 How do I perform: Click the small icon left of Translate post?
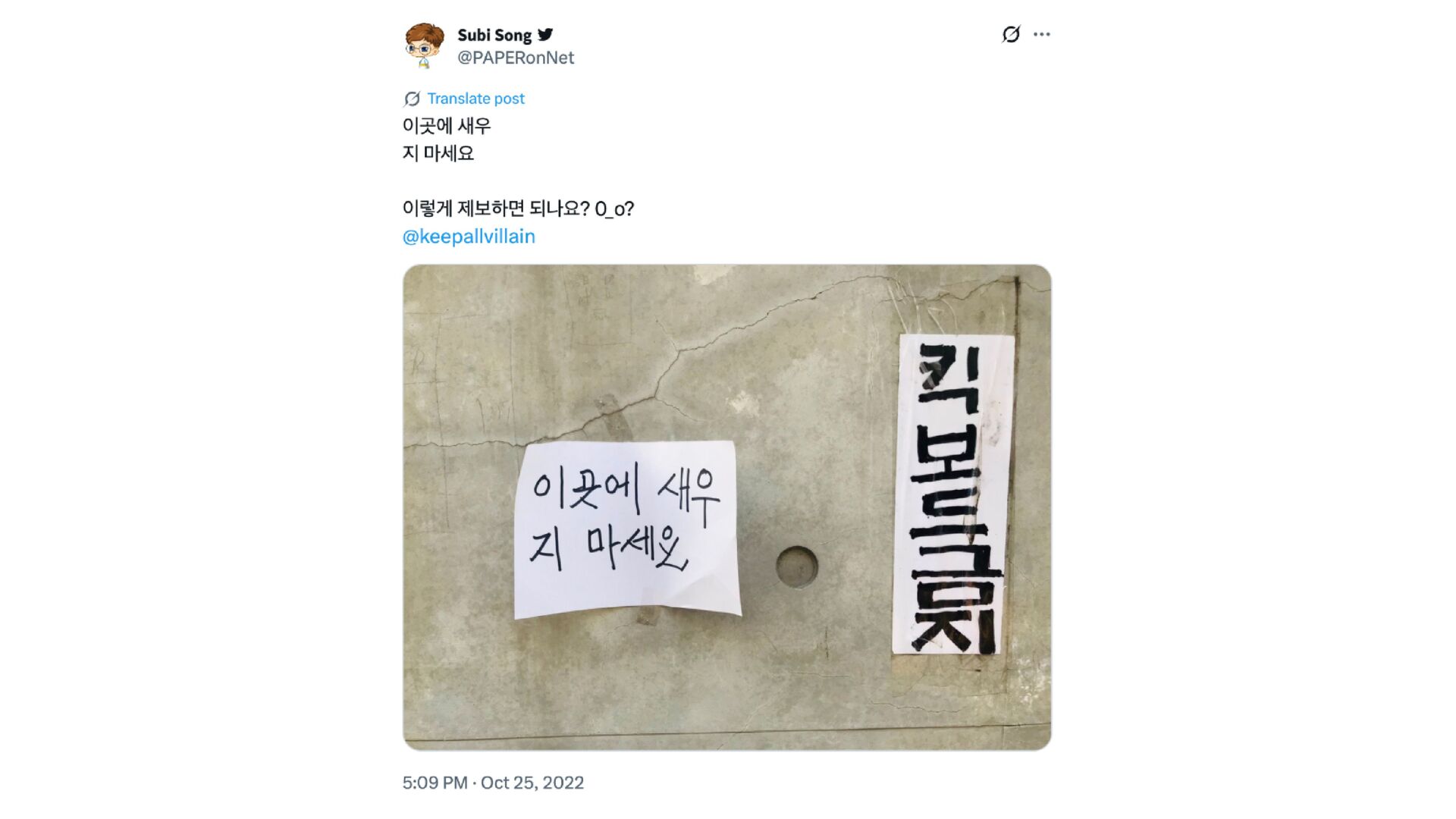tap(412, 99)
